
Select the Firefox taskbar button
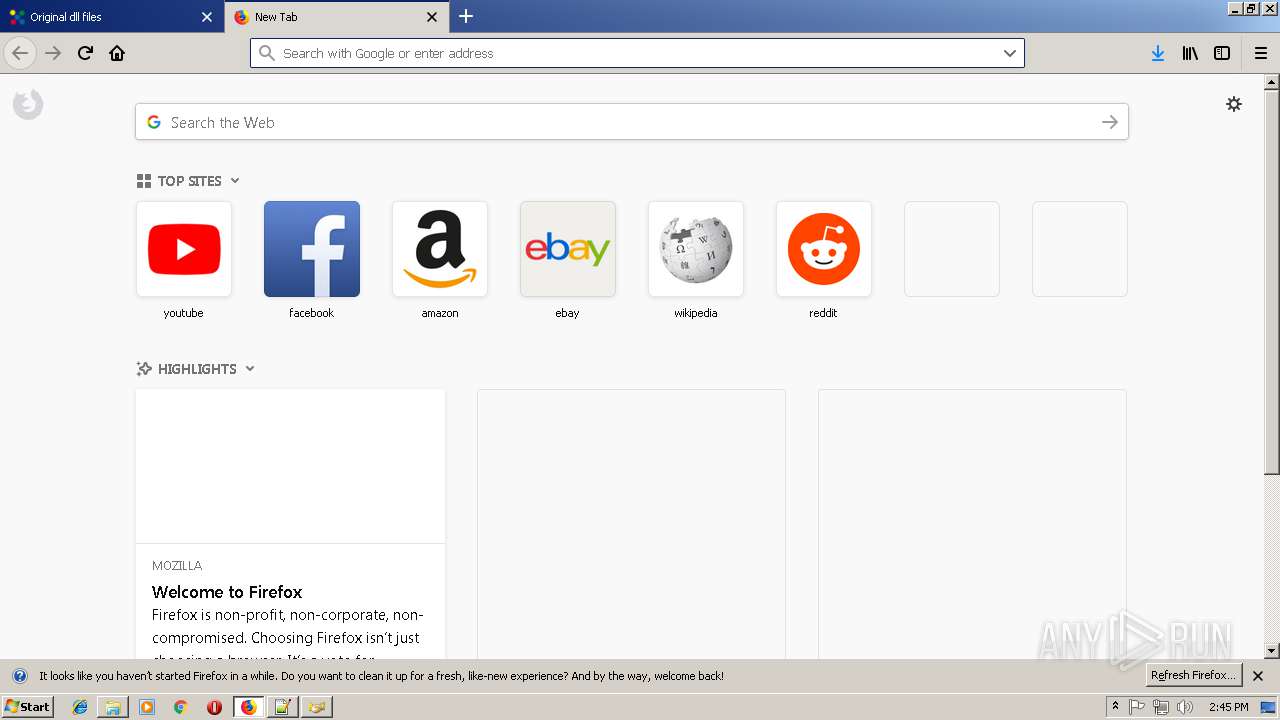pos(248,707)
